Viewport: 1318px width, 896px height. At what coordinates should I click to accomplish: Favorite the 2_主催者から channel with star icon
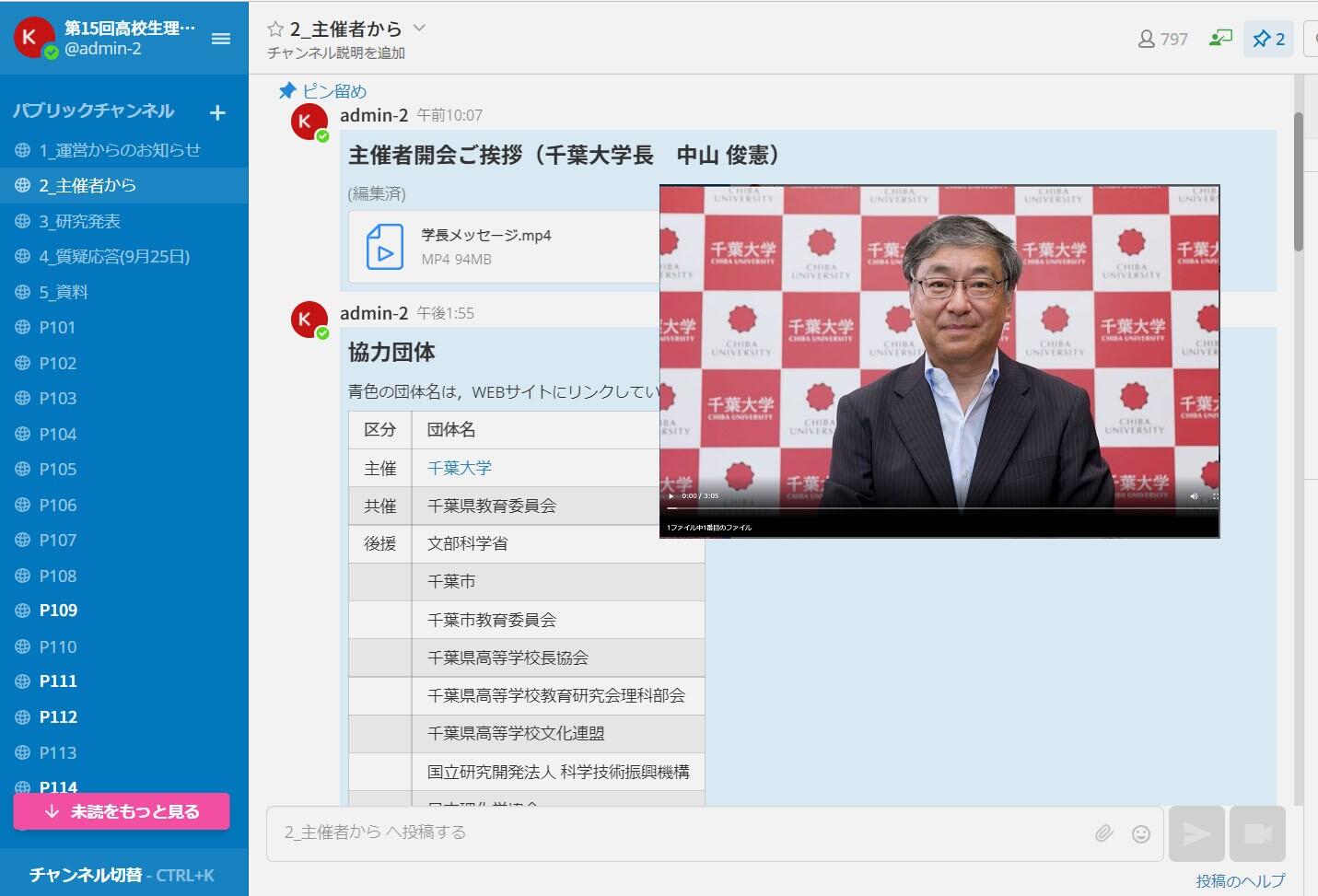pyautogui.click(x=274, y=29)
